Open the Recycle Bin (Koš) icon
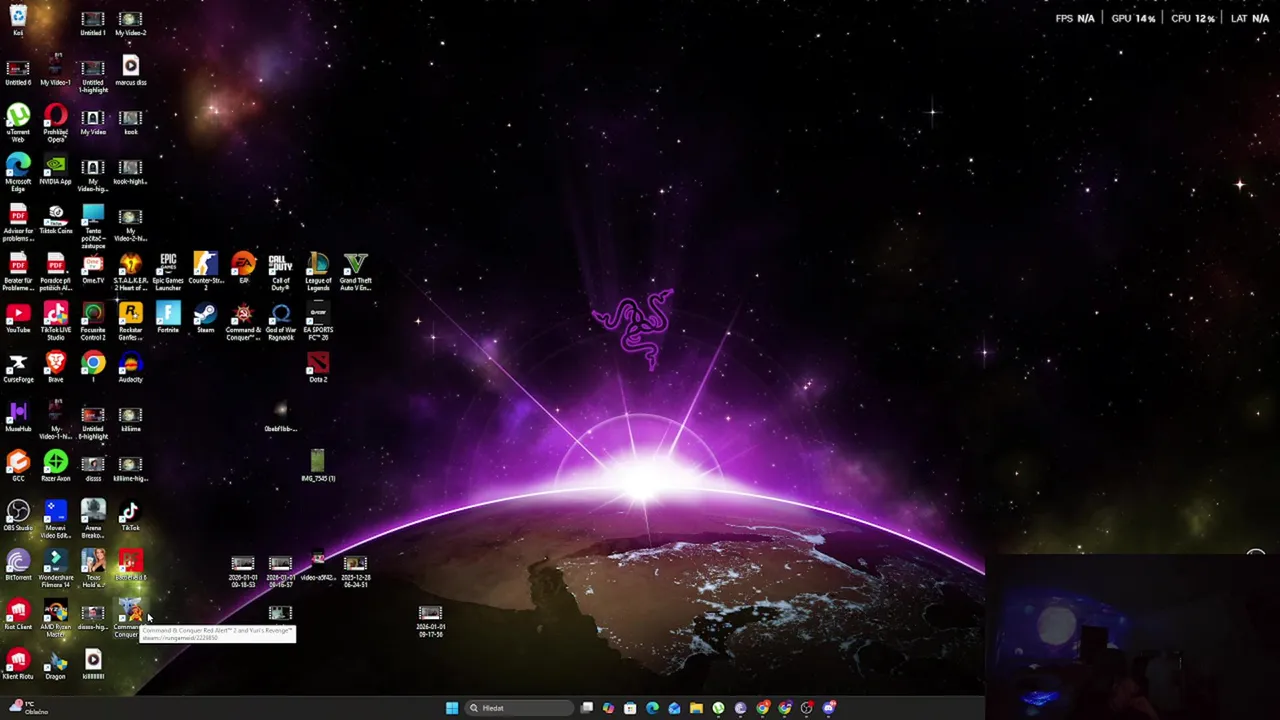This screenshot has height=720, width=1280. [18, 20]
